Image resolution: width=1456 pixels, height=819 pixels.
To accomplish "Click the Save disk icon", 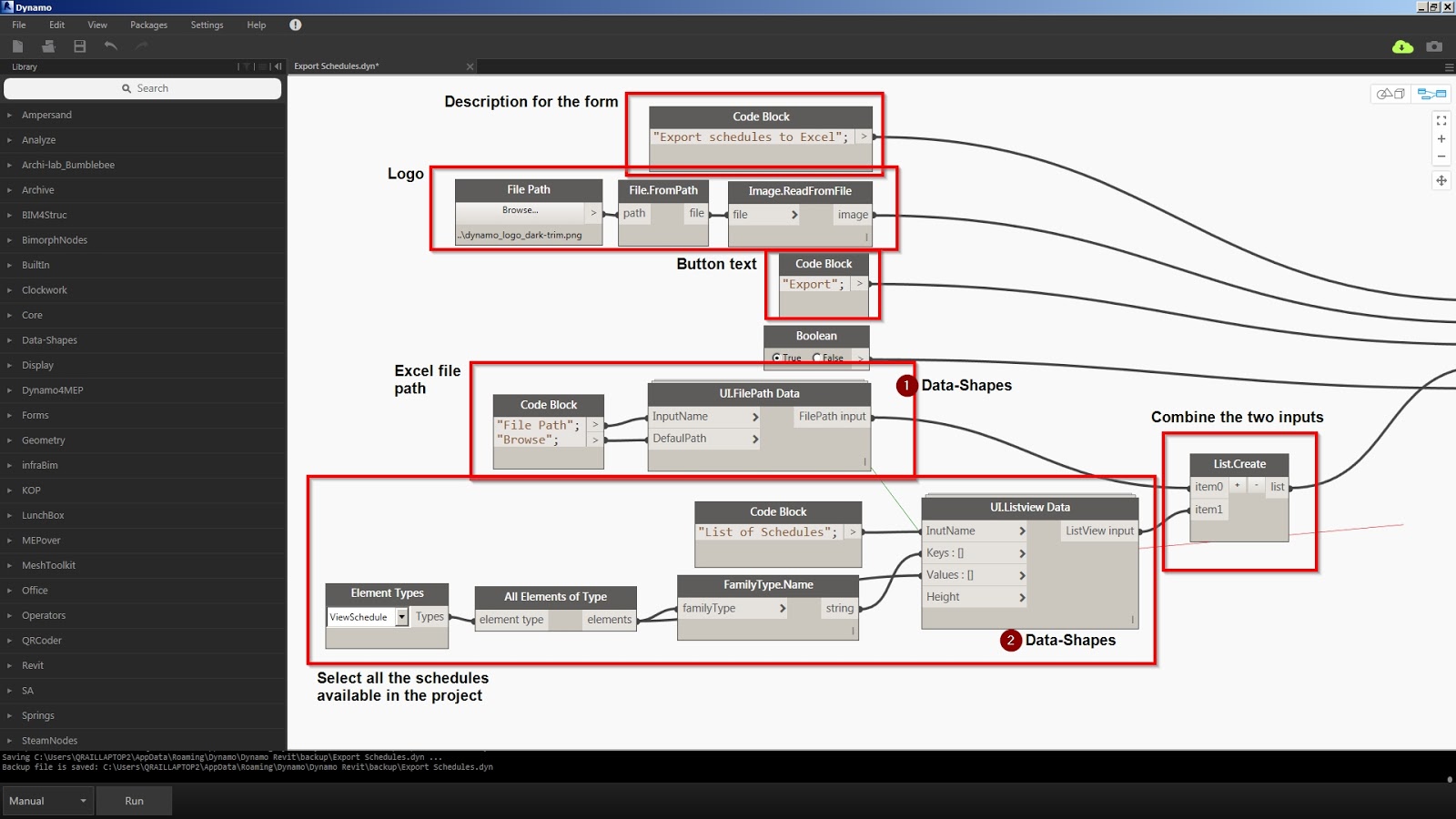I will [80, 46].
